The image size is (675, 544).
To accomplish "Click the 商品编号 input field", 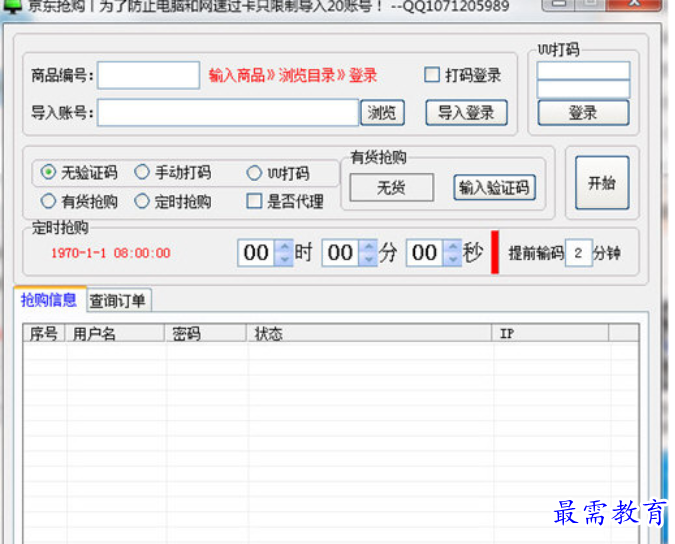I will point(149,75).
